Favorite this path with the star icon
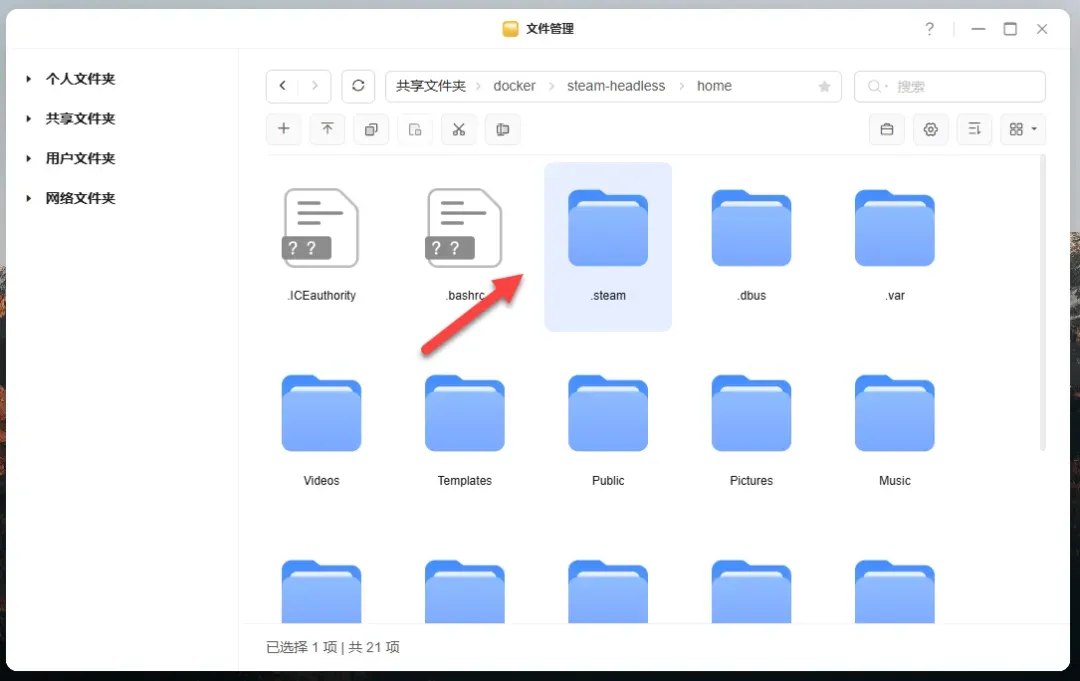 pos(824,87)
